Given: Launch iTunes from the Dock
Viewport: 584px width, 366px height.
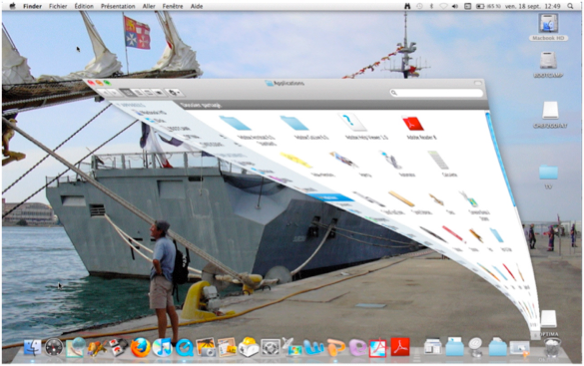Looking at the screenshot, I should pyautogui.click(x=162, y=347).
